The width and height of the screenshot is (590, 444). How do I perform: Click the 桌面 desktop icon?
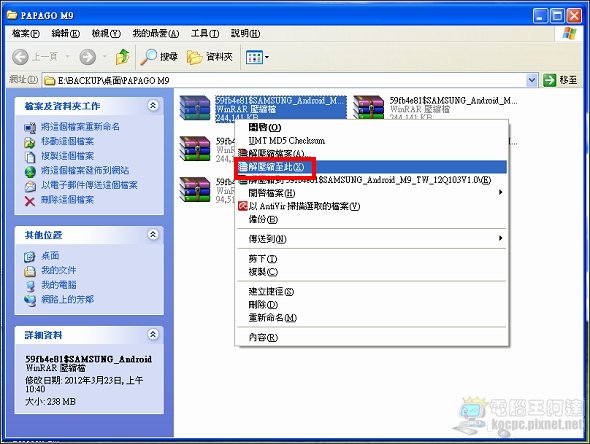point(30,257)
